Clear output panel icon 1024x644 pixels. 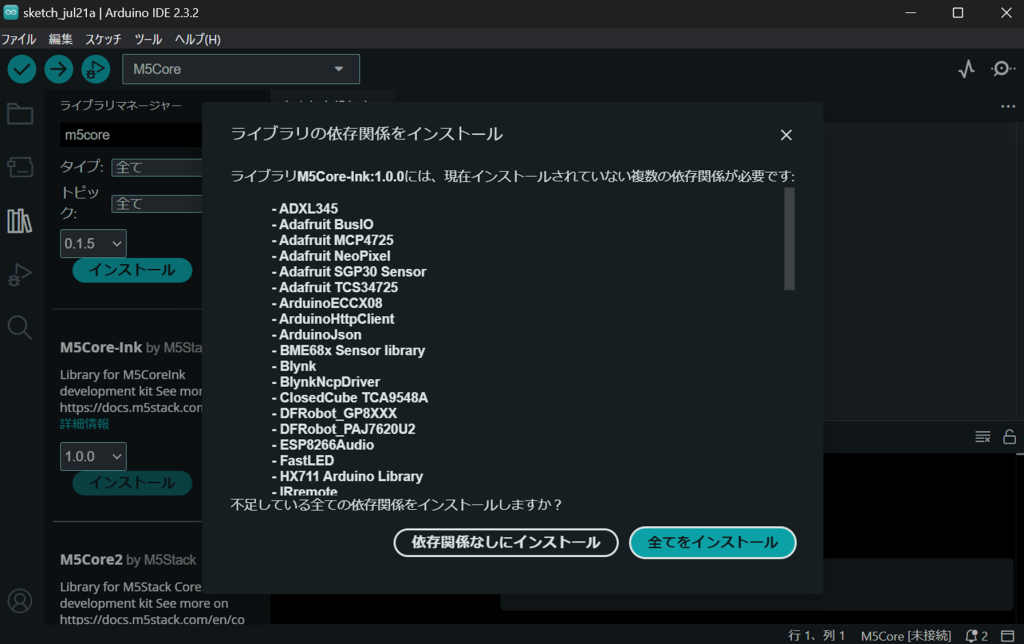click(x=982, y=437)
